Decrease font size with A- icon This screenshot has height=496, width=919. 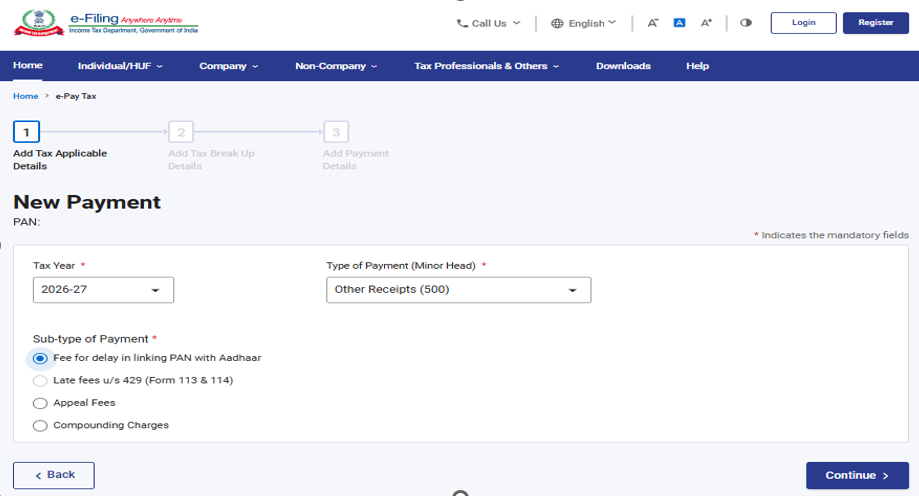[652, 23]
